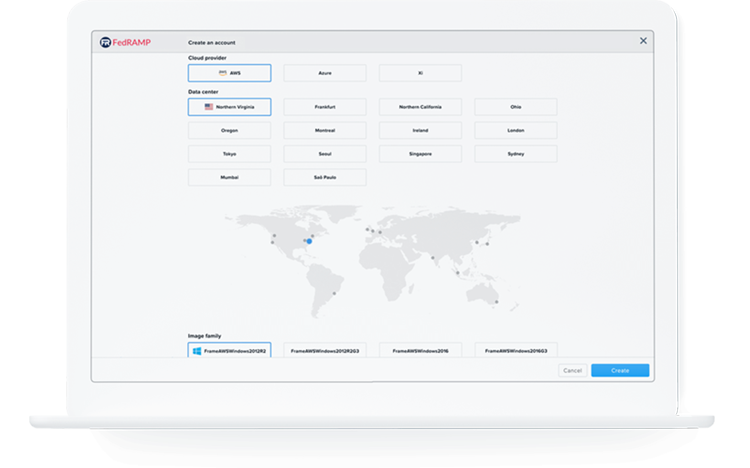Choose Azure as cloud provider
Image resolution: width=750 pixels, height=468 pixels.
(x=325, y=73)
